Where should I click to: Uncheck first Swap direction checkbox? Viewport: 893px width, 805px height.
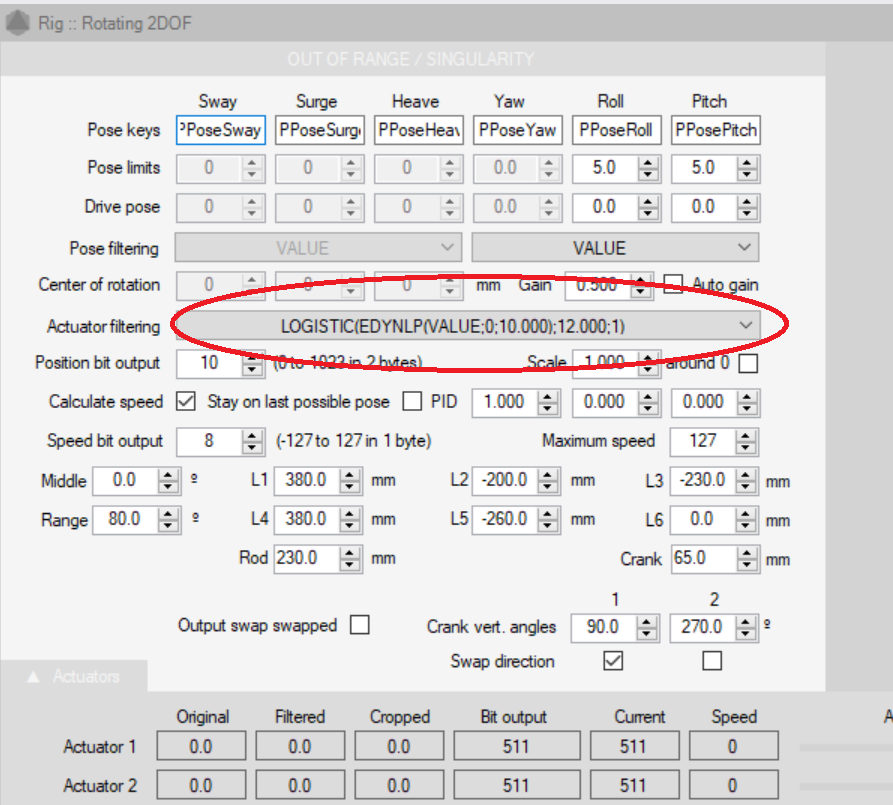613,660
